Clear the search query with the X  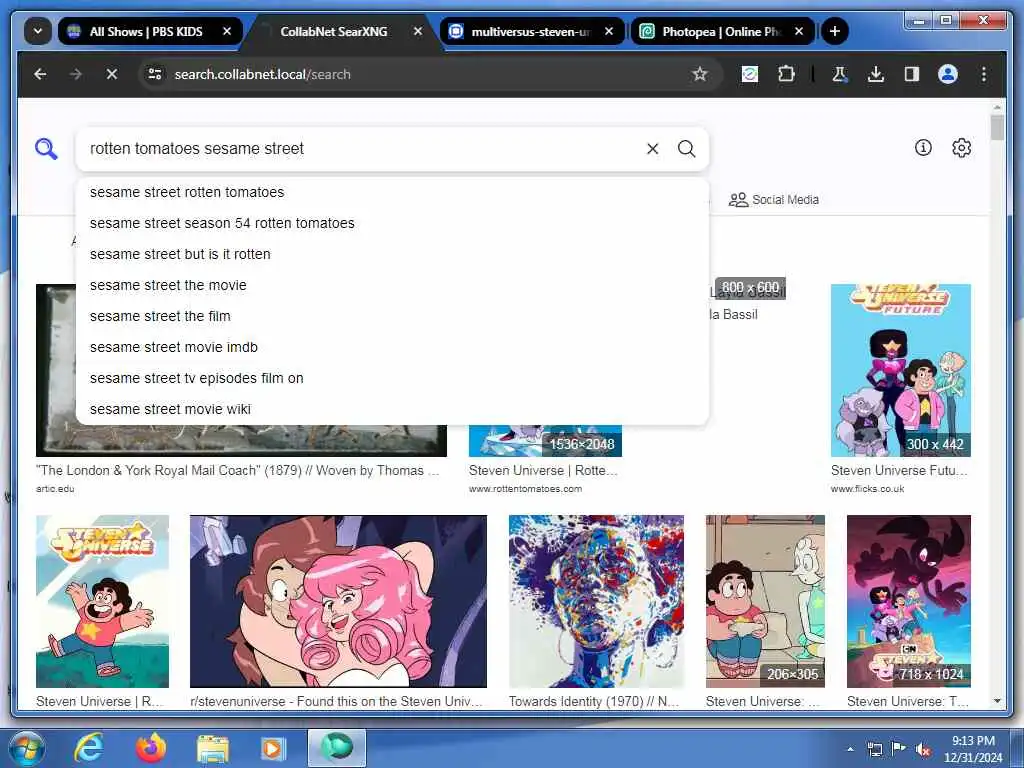point(652,149)
